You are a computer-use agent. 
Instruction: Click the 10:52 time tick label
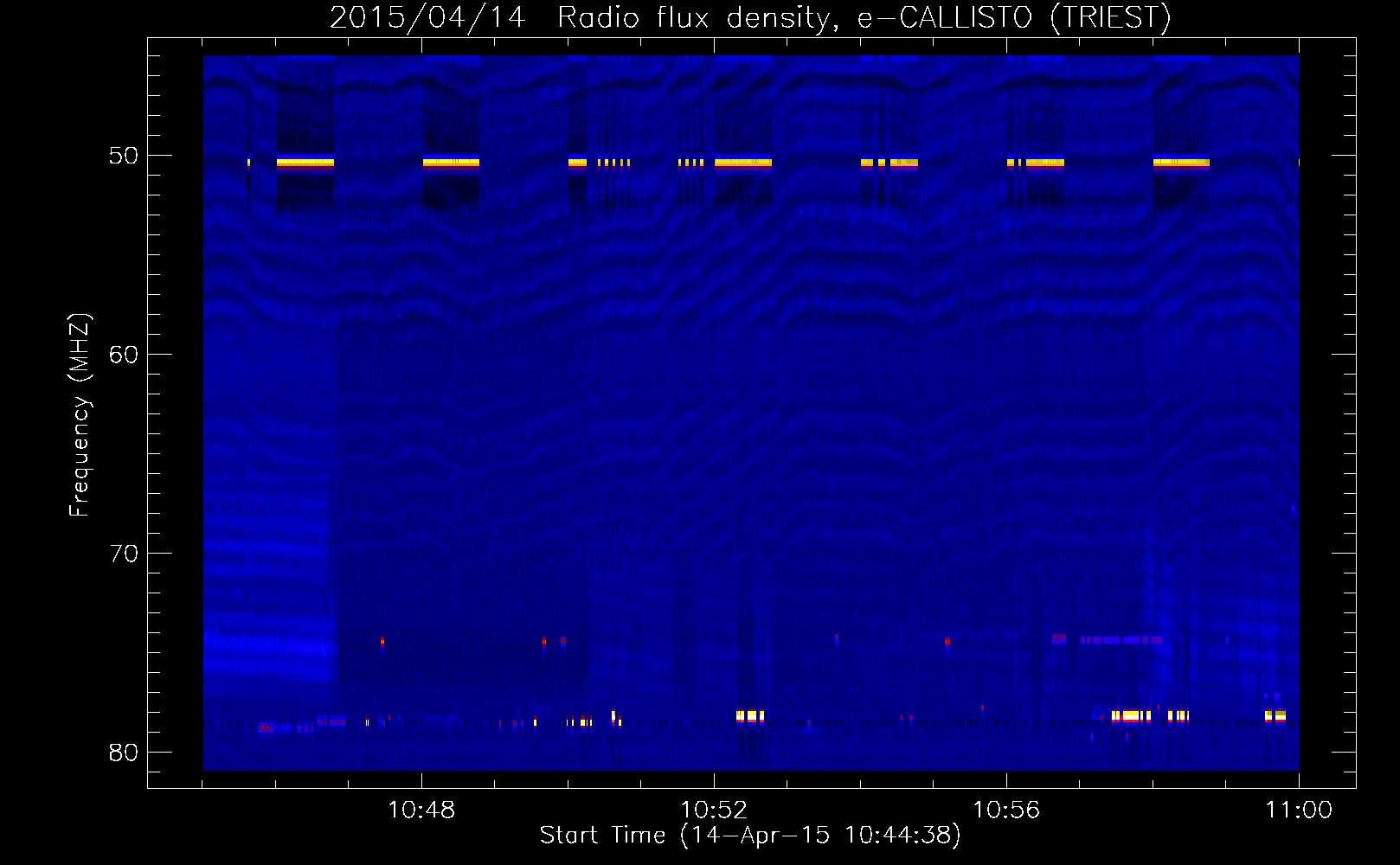(x=714, y=811)
